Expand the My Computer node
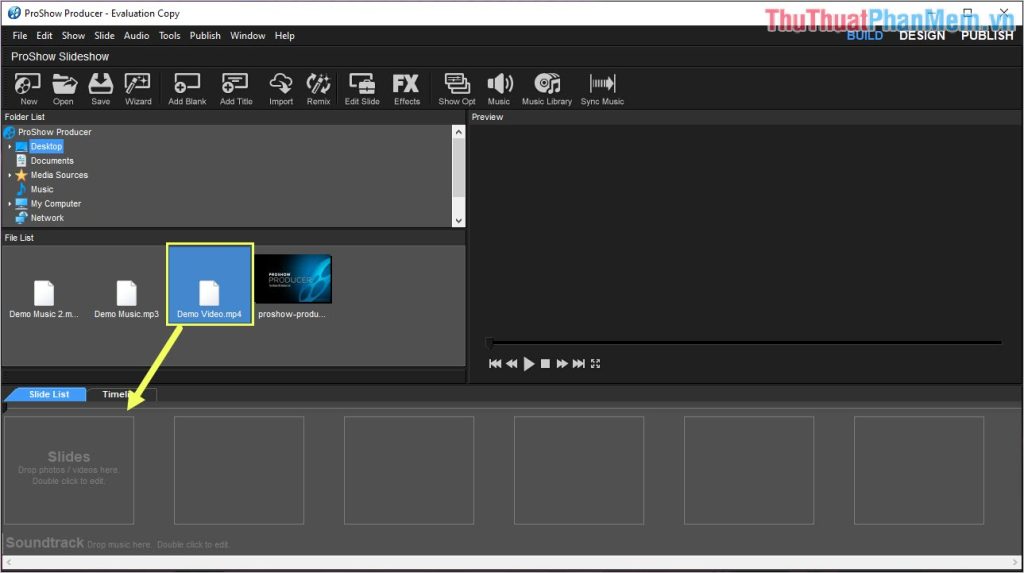Screen dimensions: 1024x573 9,204
